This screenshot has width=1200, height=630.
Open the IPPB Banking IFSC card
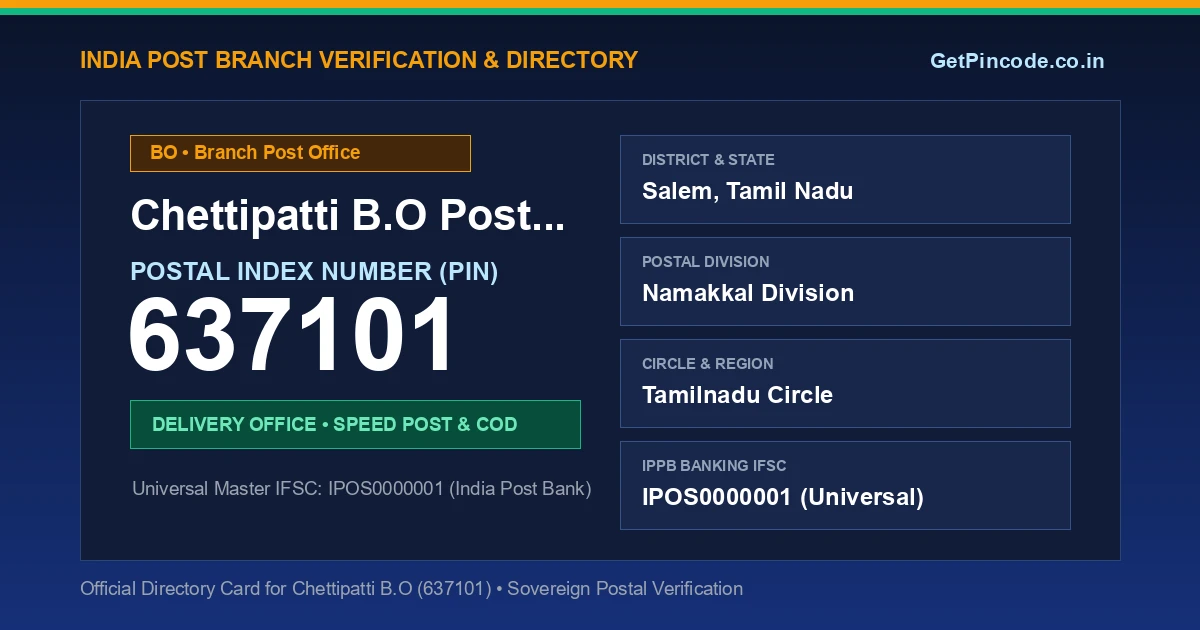tap(845, 485)
